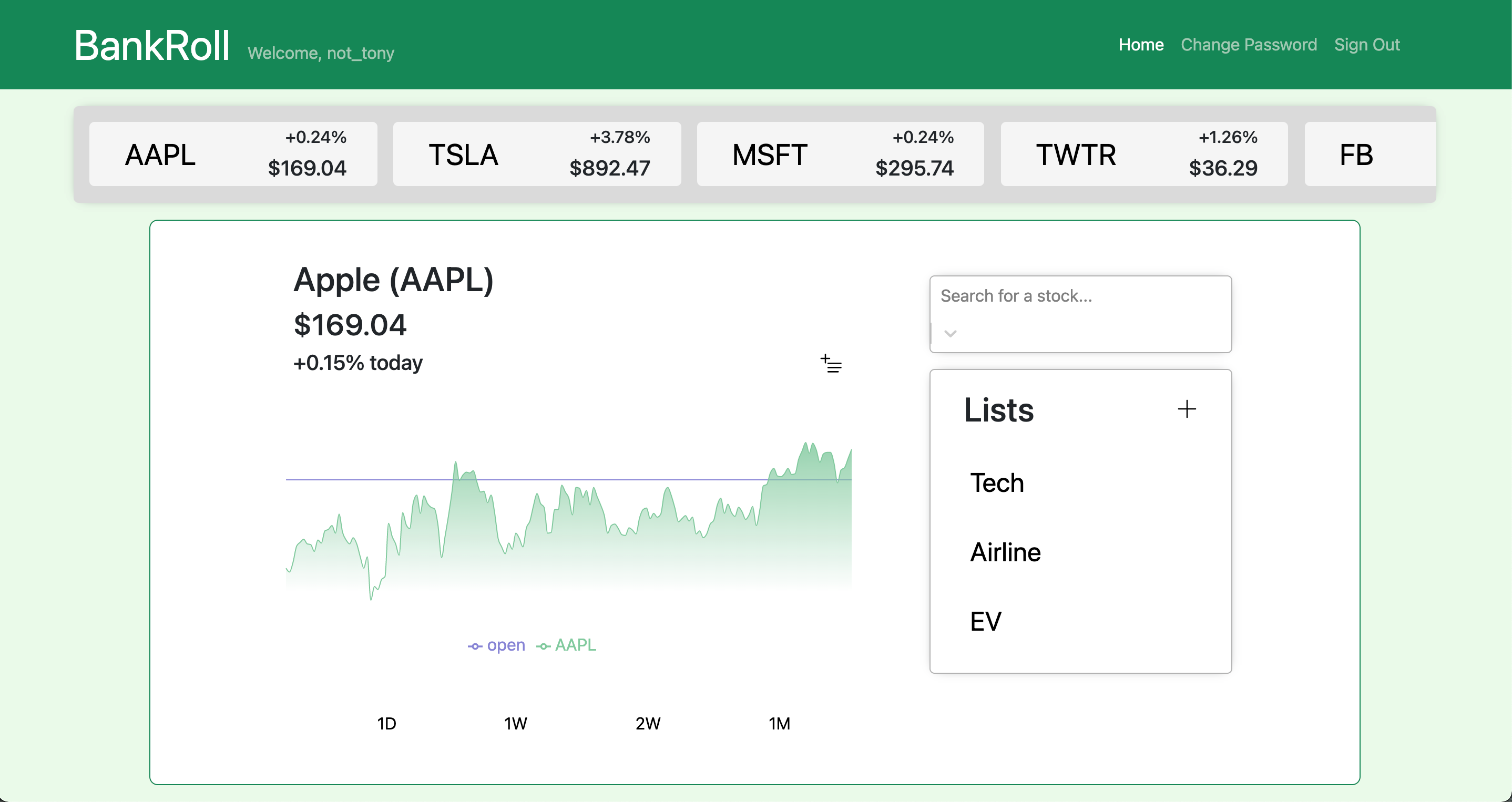Click the '$295.74' price on MSFT card
Image resolution: width=1512 pixels, height=802 pixels.
click(x=914, y=168)
